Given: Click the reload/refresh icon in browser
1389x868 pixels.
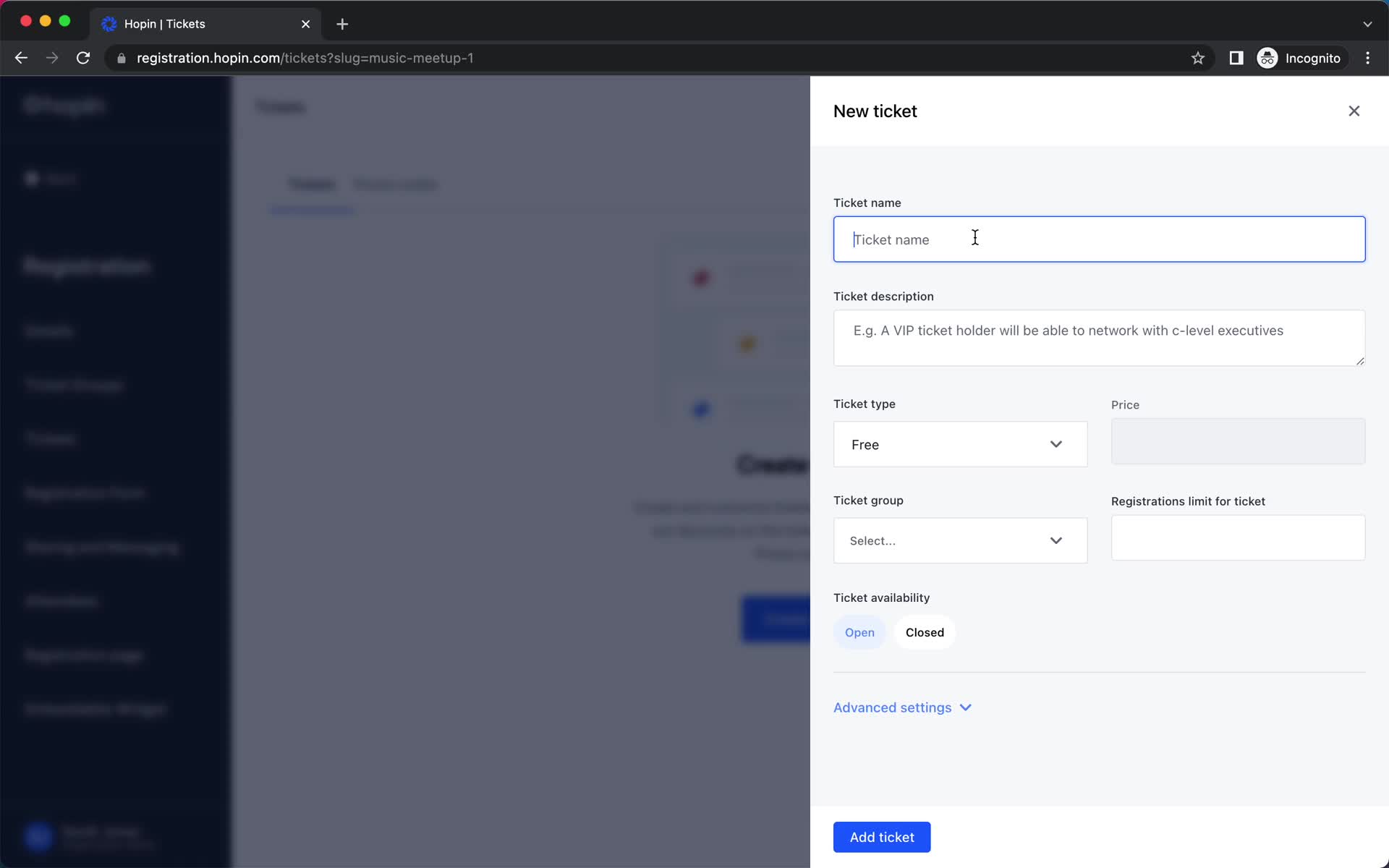Looking at the screenshot, I should tap(84, 58).
